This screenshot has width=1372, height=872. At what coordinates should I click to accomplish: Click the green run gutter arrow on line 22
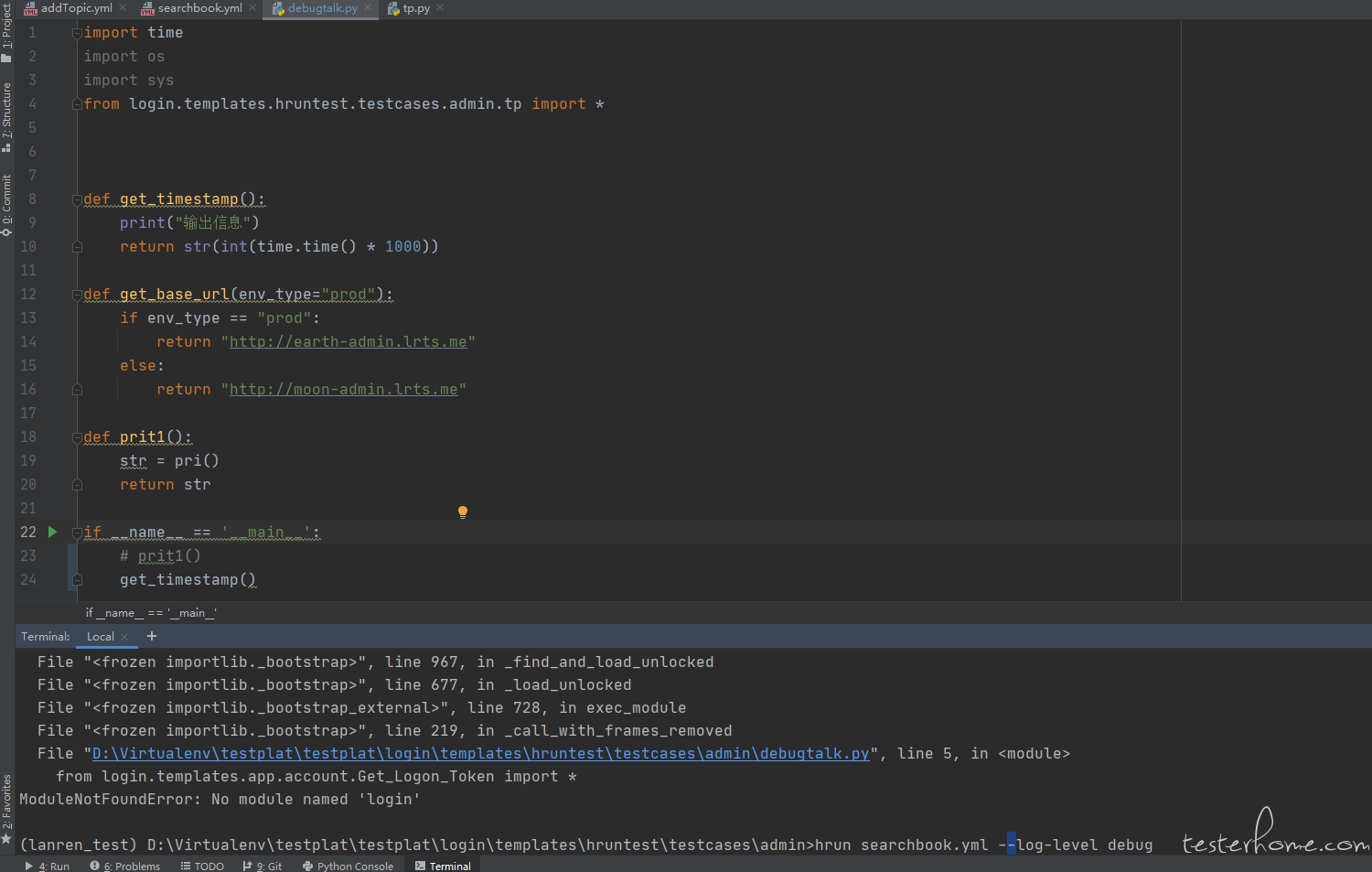pyautogui.click(x=53, y=532)
